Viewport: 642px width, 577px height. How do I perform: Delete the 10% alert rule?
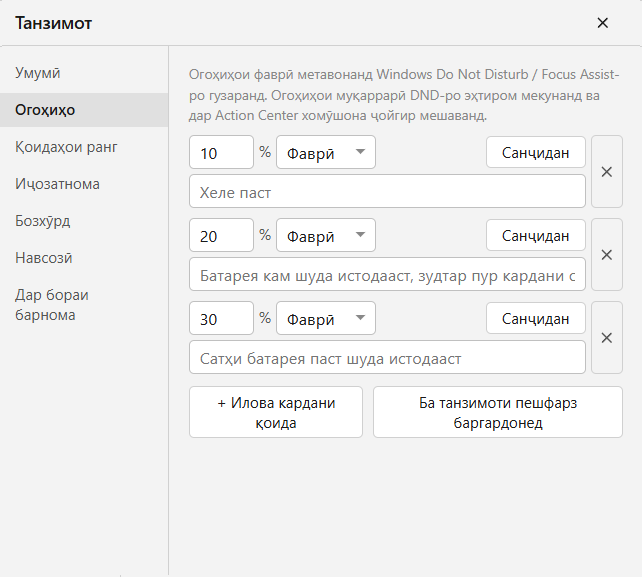[x=607, y=172]
